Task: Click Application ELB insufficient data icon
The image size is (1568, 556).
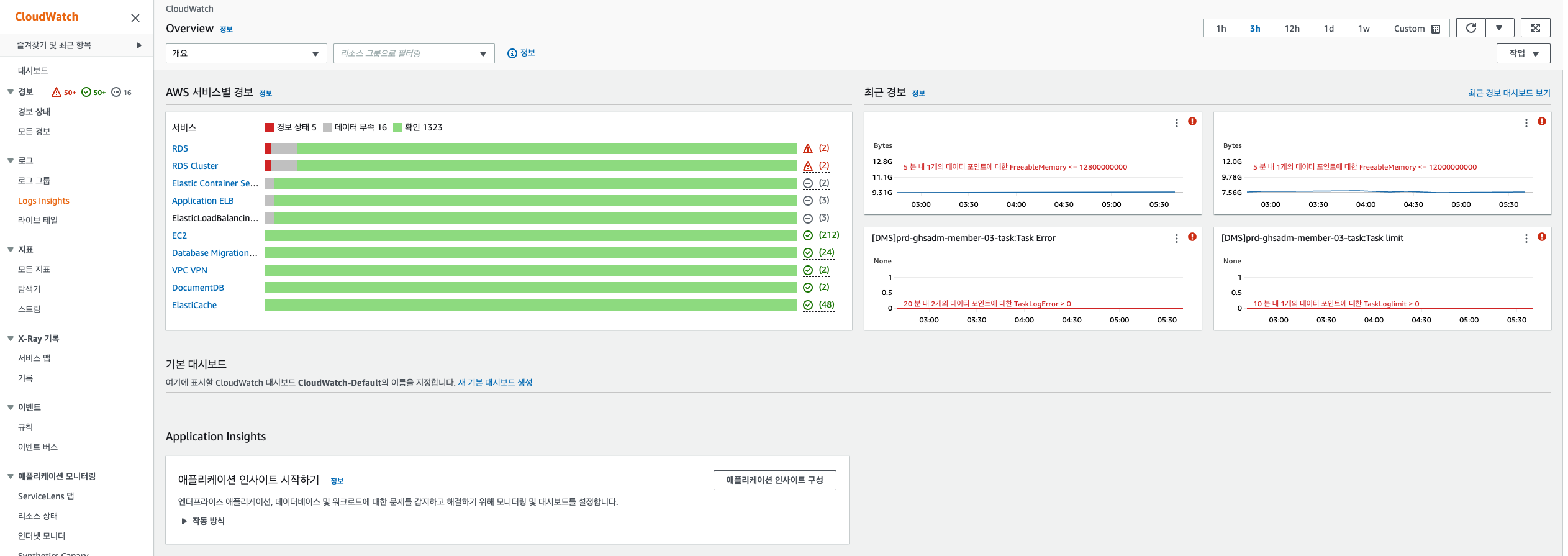Action: coord(808,201)
